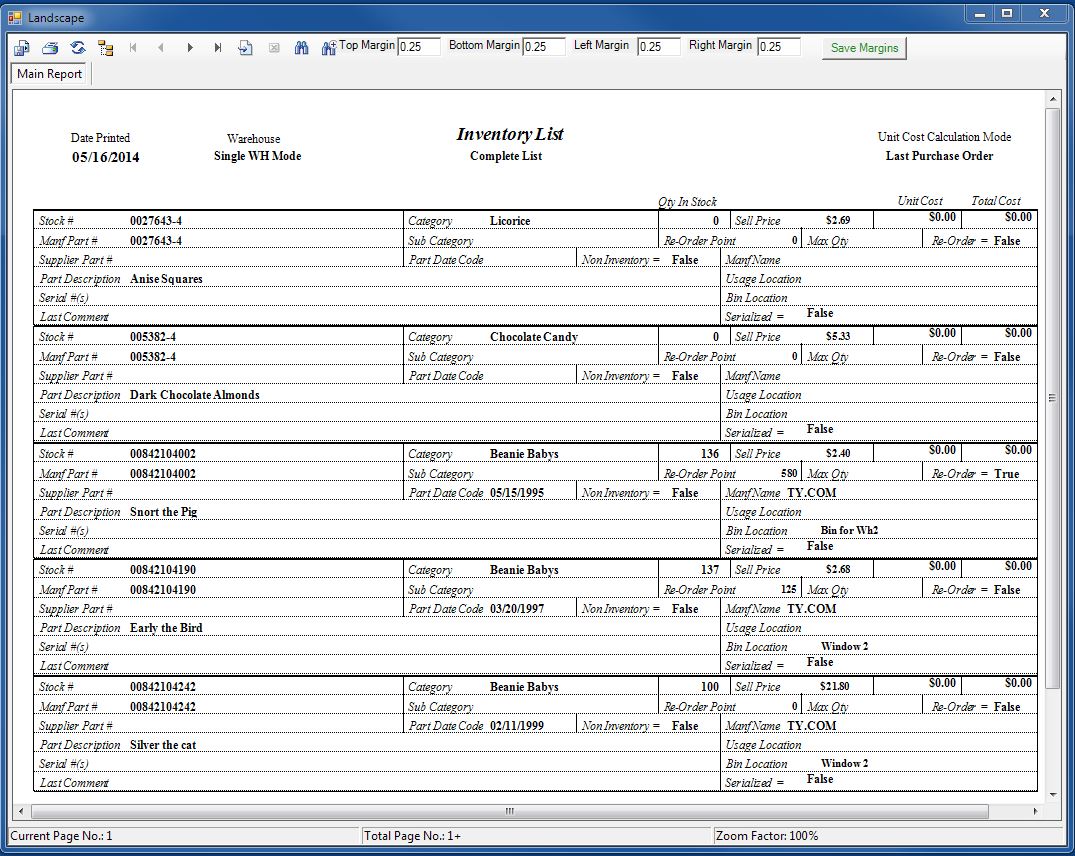Click the horizontal scrollbar left arrow
This screenshot has width=1075, height=856.
click(x=21, y=811)
